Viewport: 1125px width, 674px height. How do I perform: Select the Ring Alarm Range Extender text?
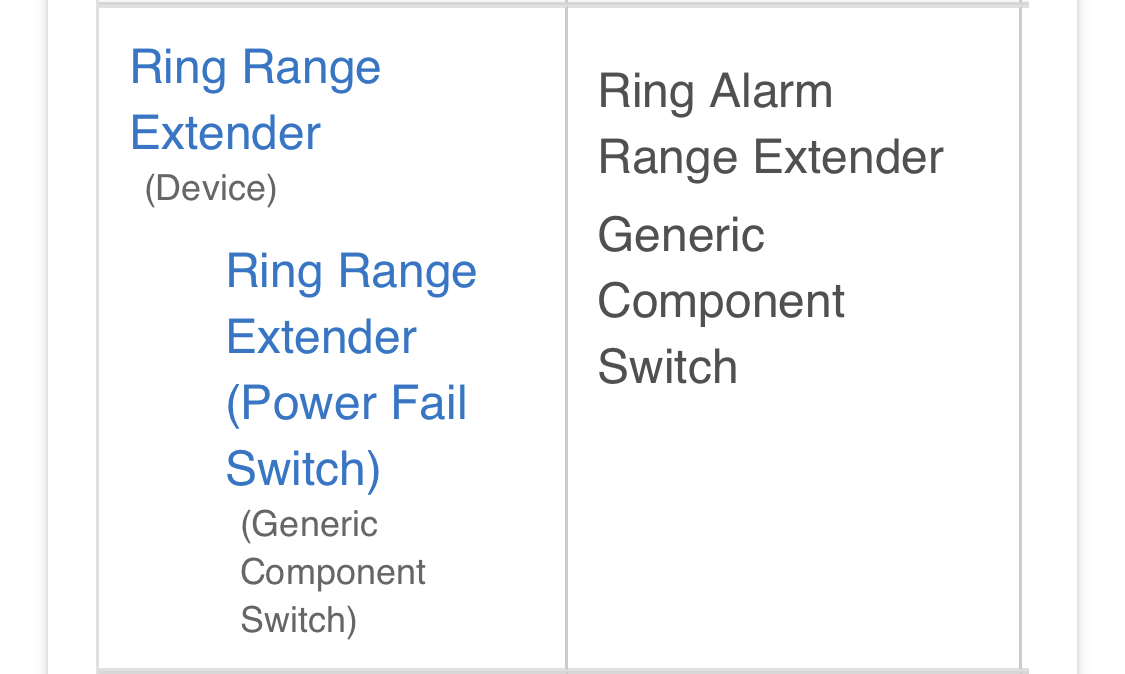click(770, 123)
